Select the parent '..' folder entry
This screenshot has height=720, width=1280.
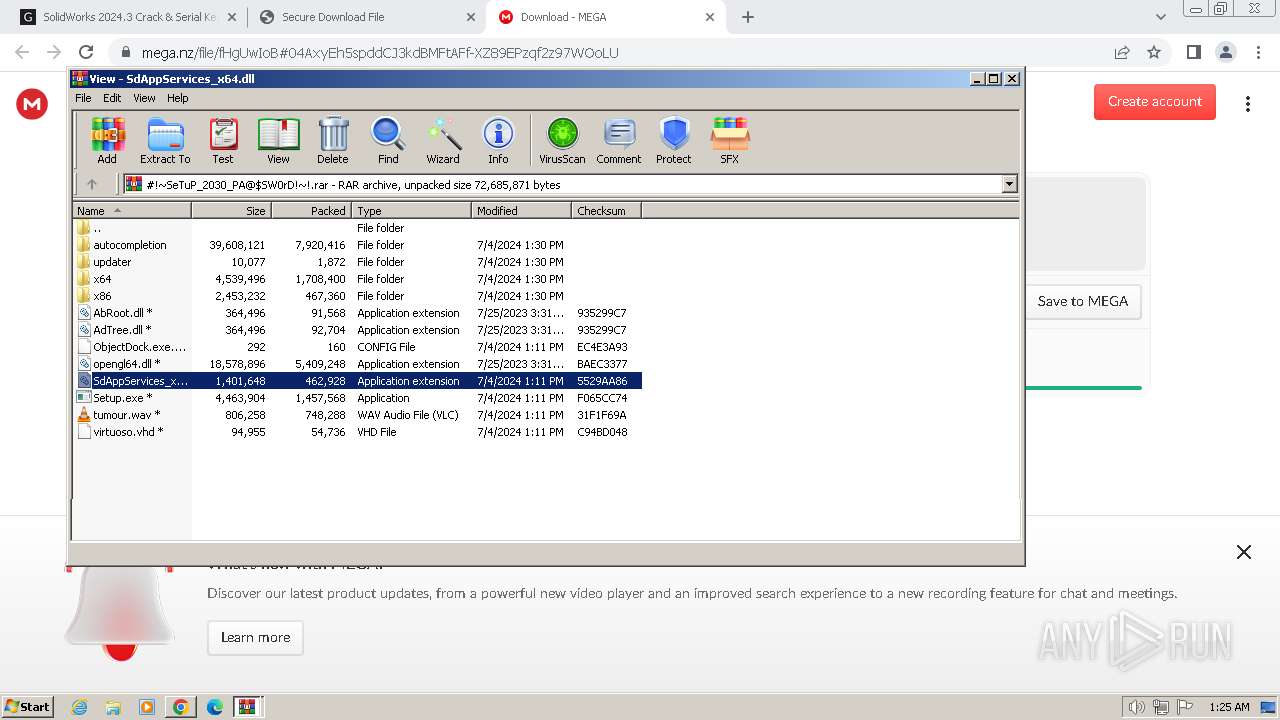pos(357,228)
